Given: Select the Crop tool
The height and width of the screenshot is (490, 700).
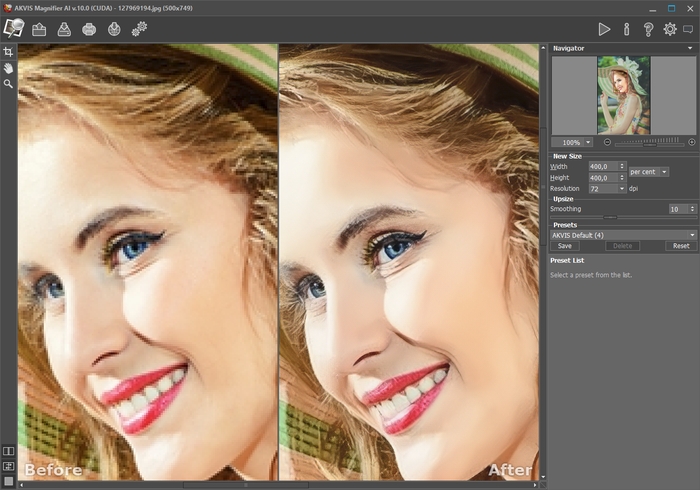Looking at the screenshot, I should [8, 52].
